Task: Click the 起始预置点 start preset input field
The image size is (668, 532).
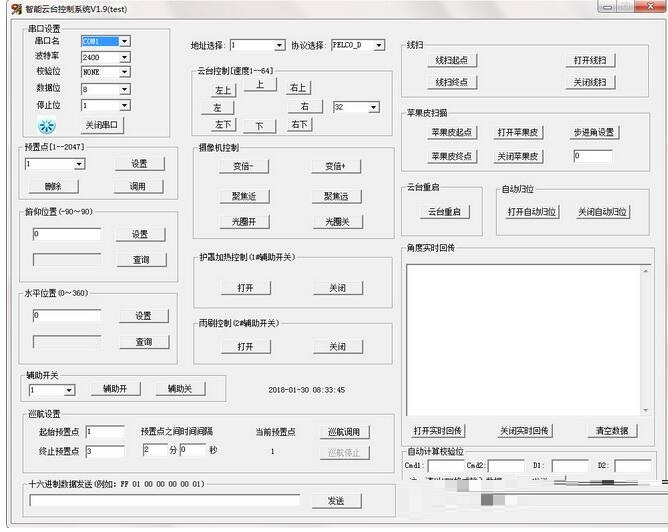Action: 104,432
